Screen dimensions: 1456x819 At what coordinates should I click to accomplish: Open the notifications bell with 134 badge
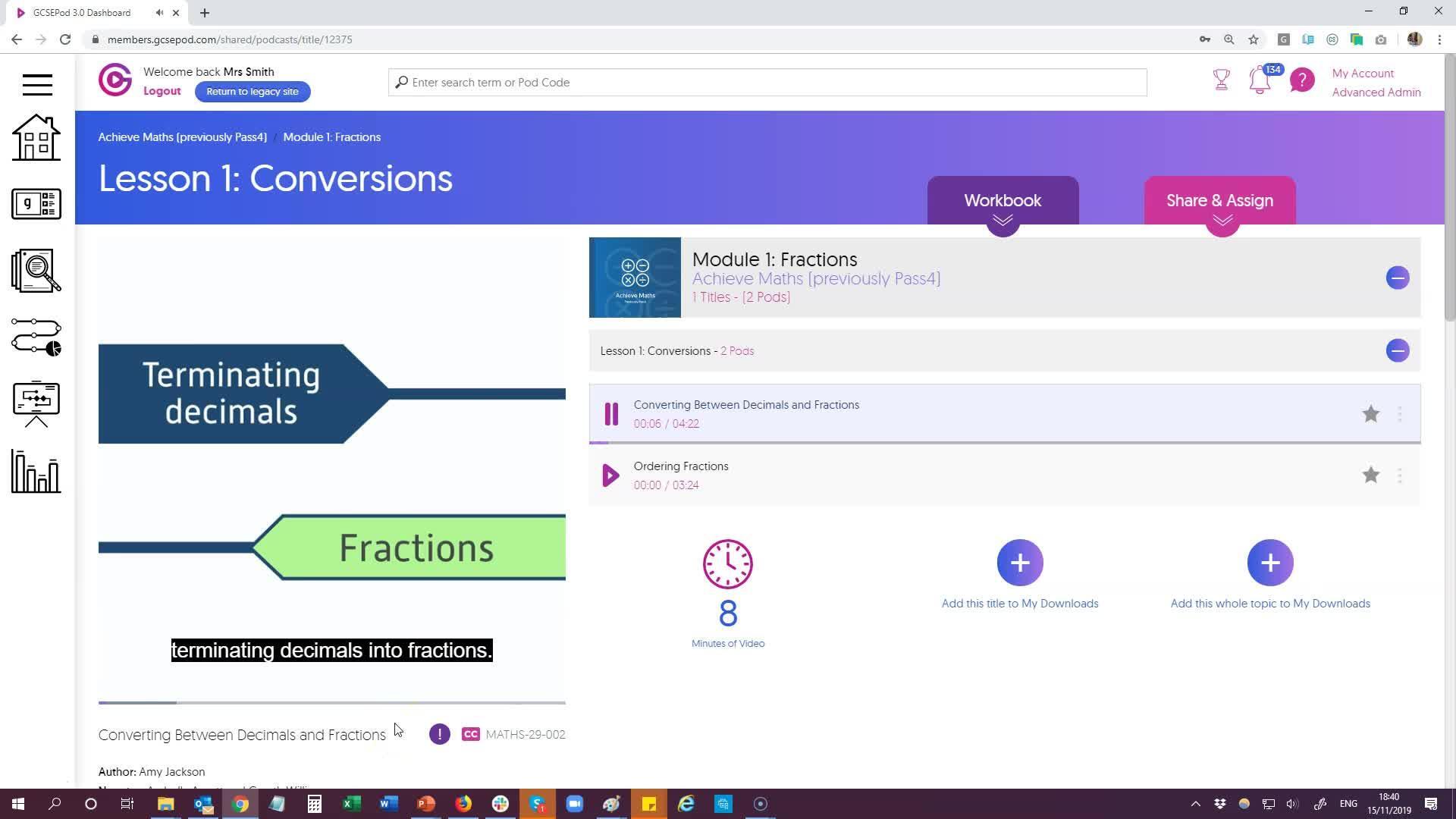coord(1262,80)
